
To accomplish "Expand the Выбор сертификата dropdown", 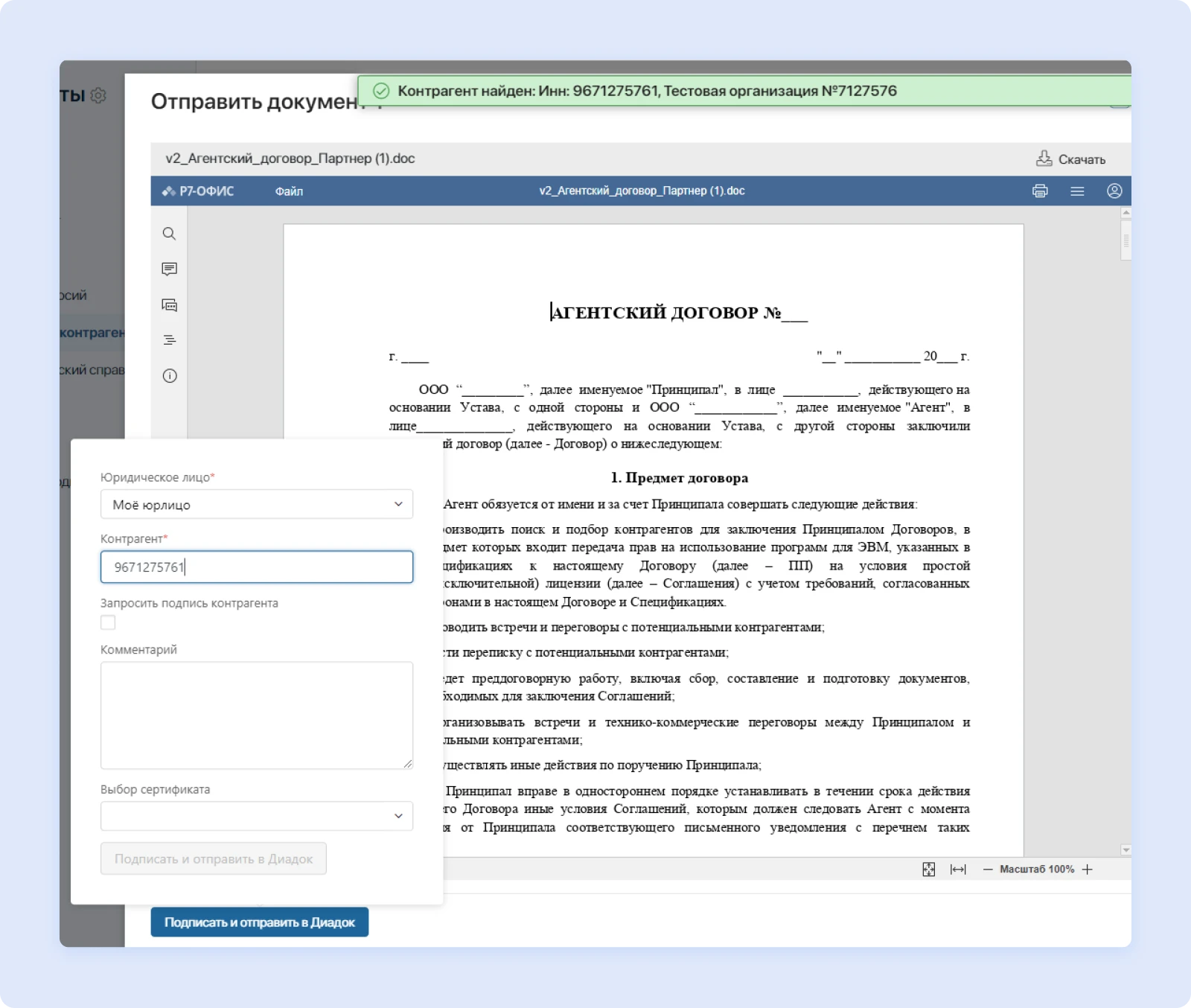I will [257, 816].
